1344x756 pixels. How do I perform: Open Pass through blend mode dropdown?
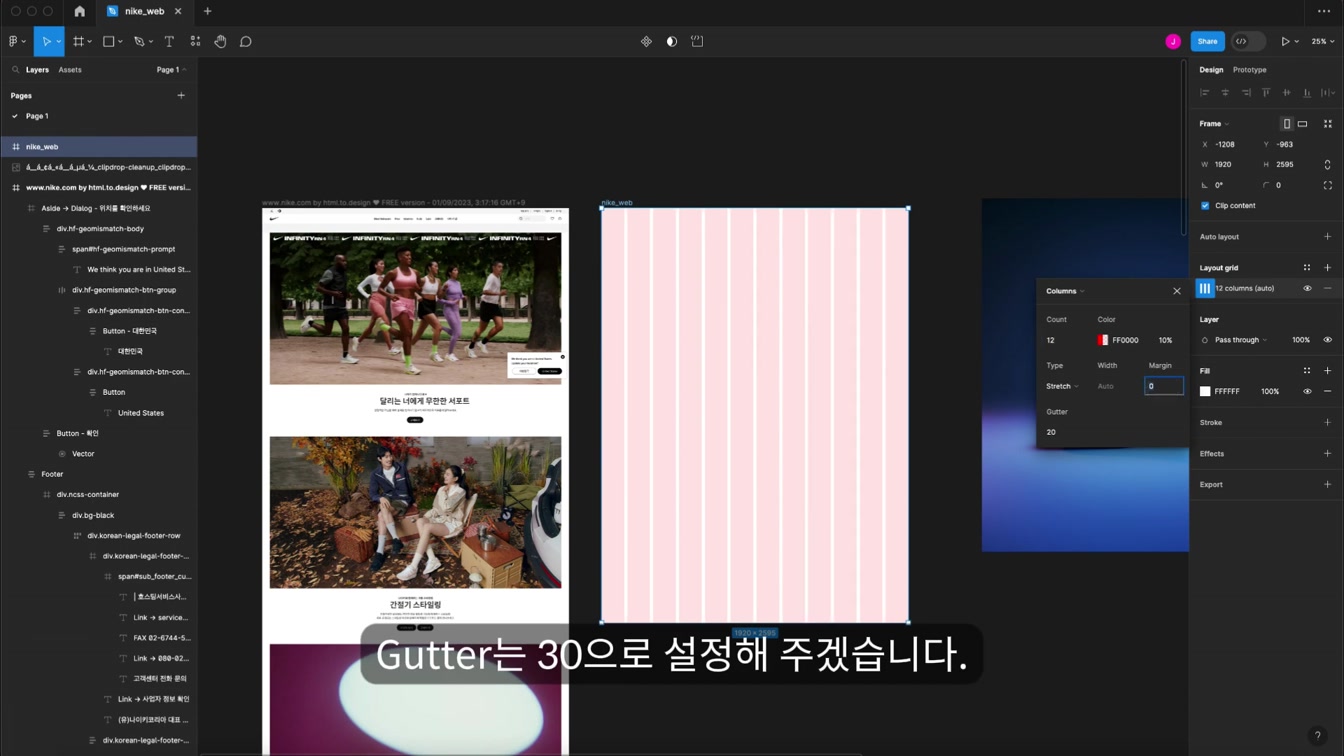(x=1241, y=340)
